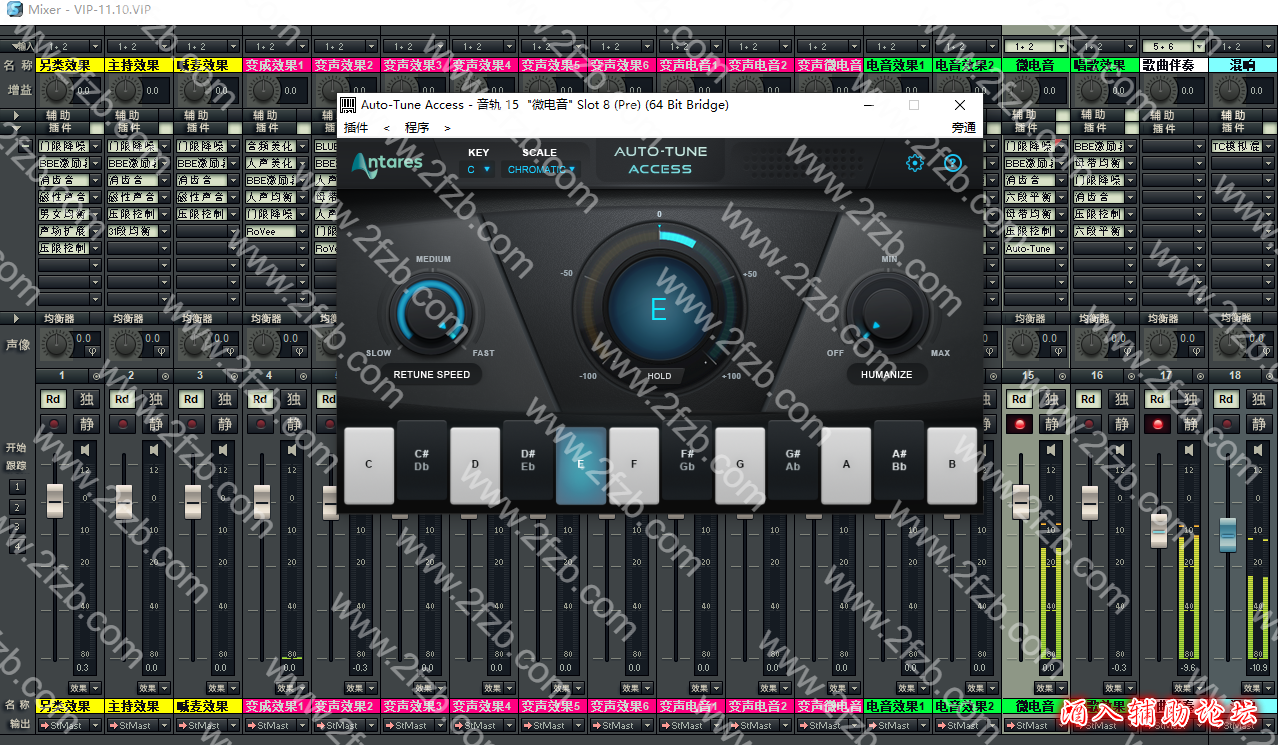Click the HOLD button under the pitch meter
The width and height of the screenshot is (1278, 745).
pyautogui.click(x=659, y=376)
